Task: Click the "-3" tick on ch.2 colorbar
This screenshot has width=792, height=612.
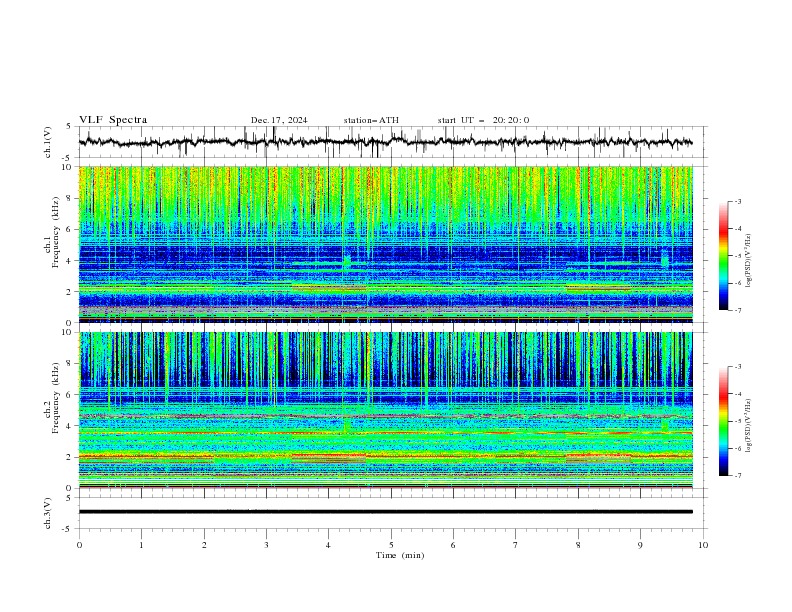Action: pyautogui.click(x=738, y=367)
